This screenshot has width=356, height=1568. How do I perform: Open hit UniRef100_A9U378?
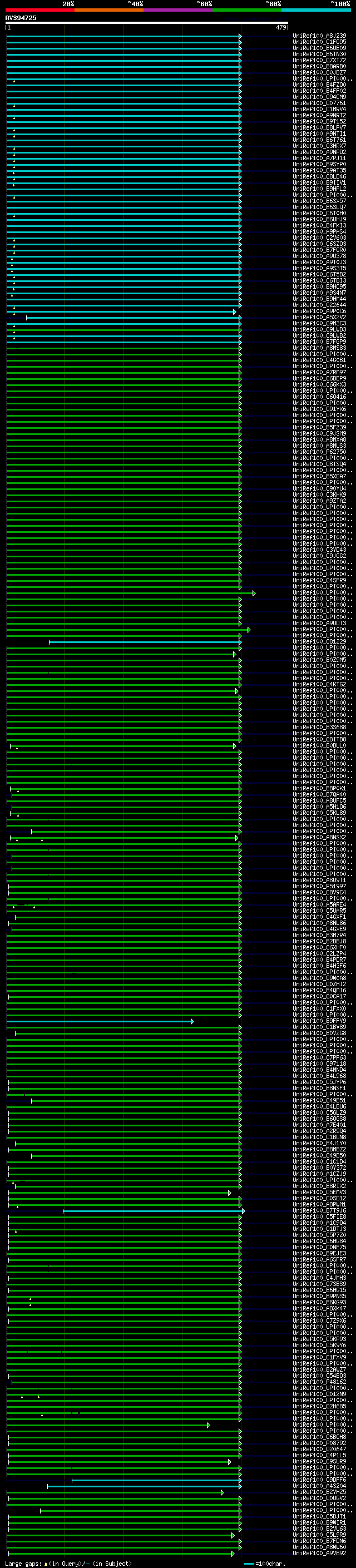pyautogui.click(x=319, y=256)
